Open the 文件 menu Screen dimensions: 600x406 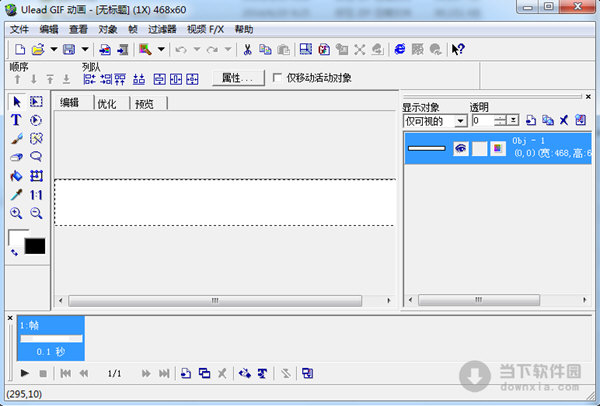pyautogui.click(x=19, y=29)
